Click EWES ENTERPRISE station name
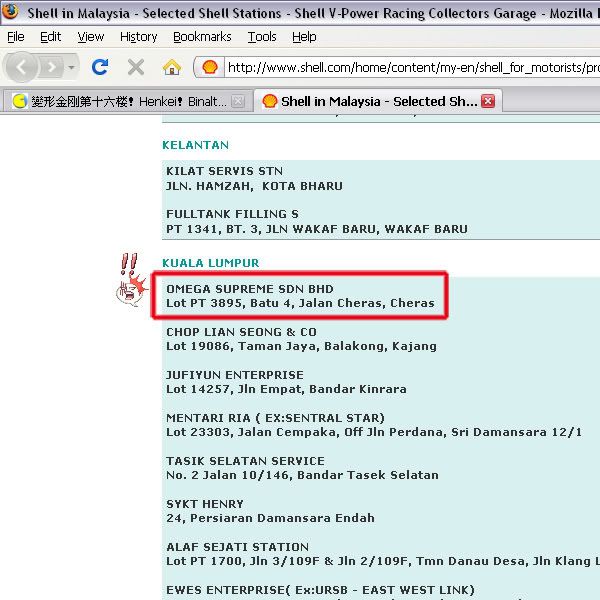 point(321,590)
